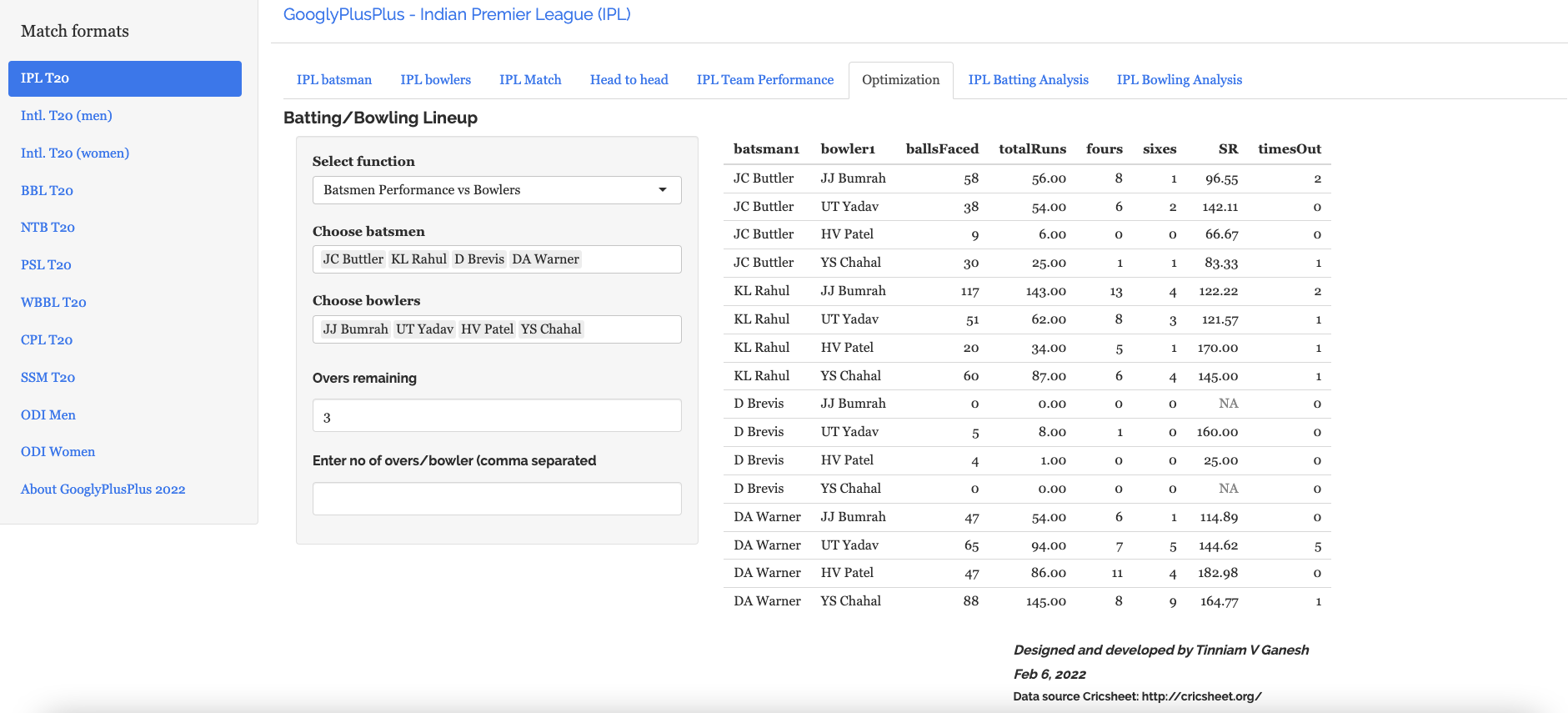Image resolution: width=1568 pixels, height=713 pixels.
Task: Switch to the IPL batsman tab
Action: tap(333, 80)
